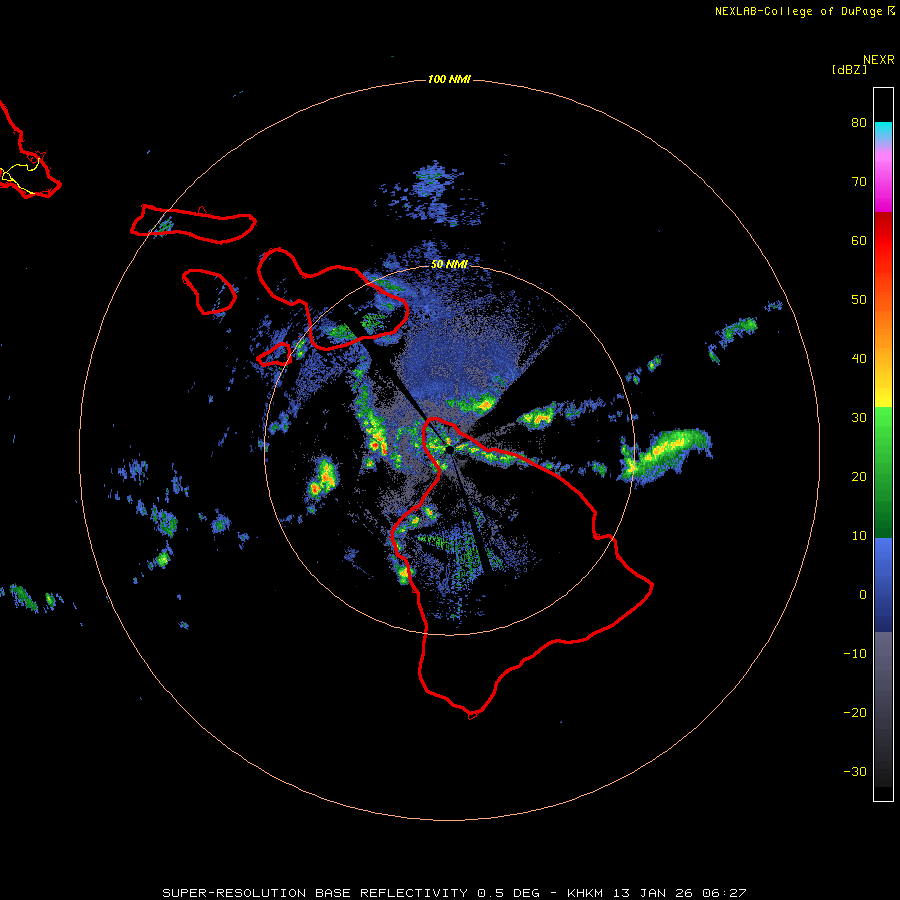The width and height of the screenshot is (900, 900).
Task: Click the -30 value on dBZ scale
Action: pyautogui.click(x=855, y=772)
